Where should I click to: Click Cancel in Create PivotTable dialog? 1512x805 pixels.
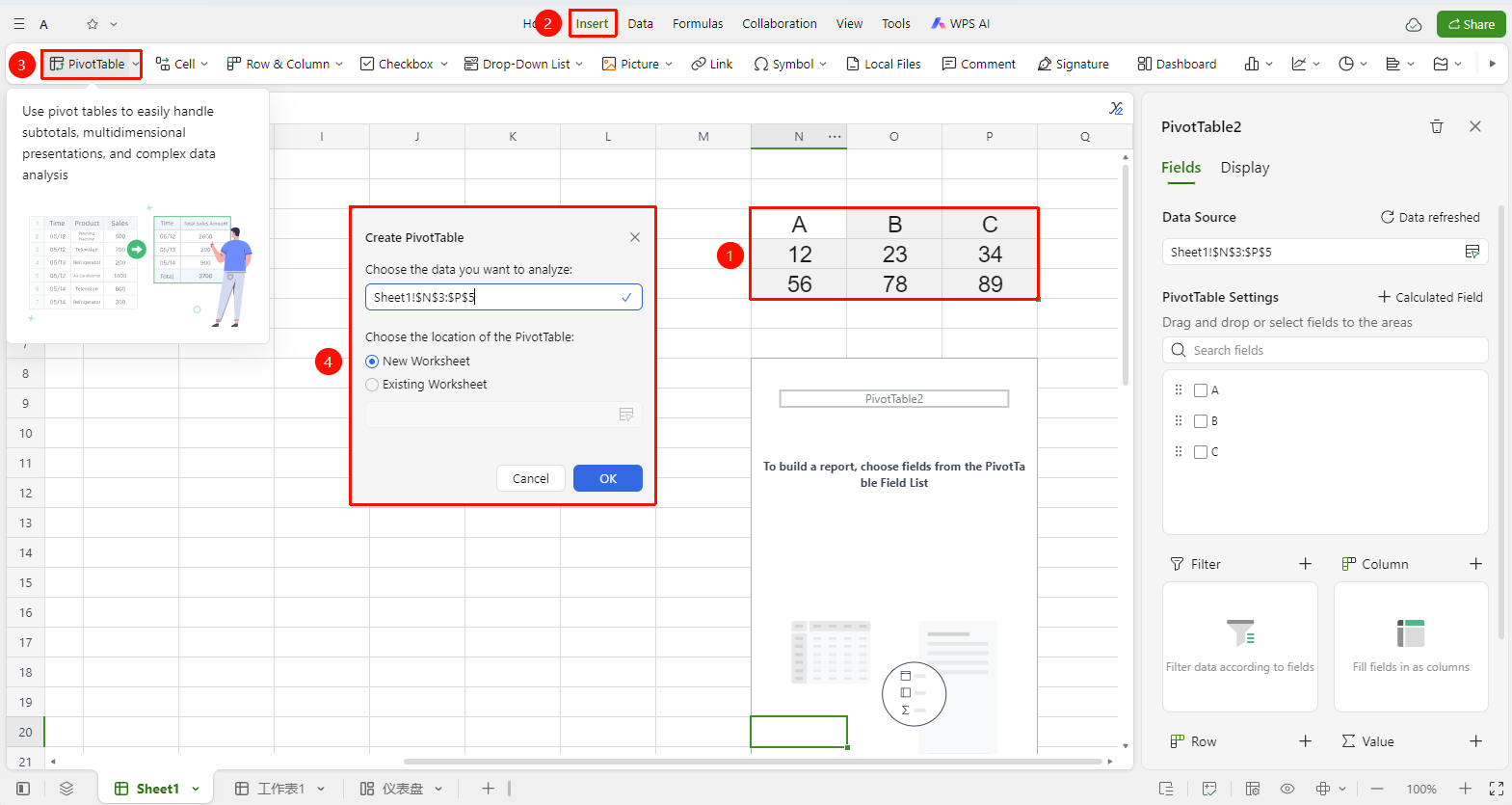point(530,478)
